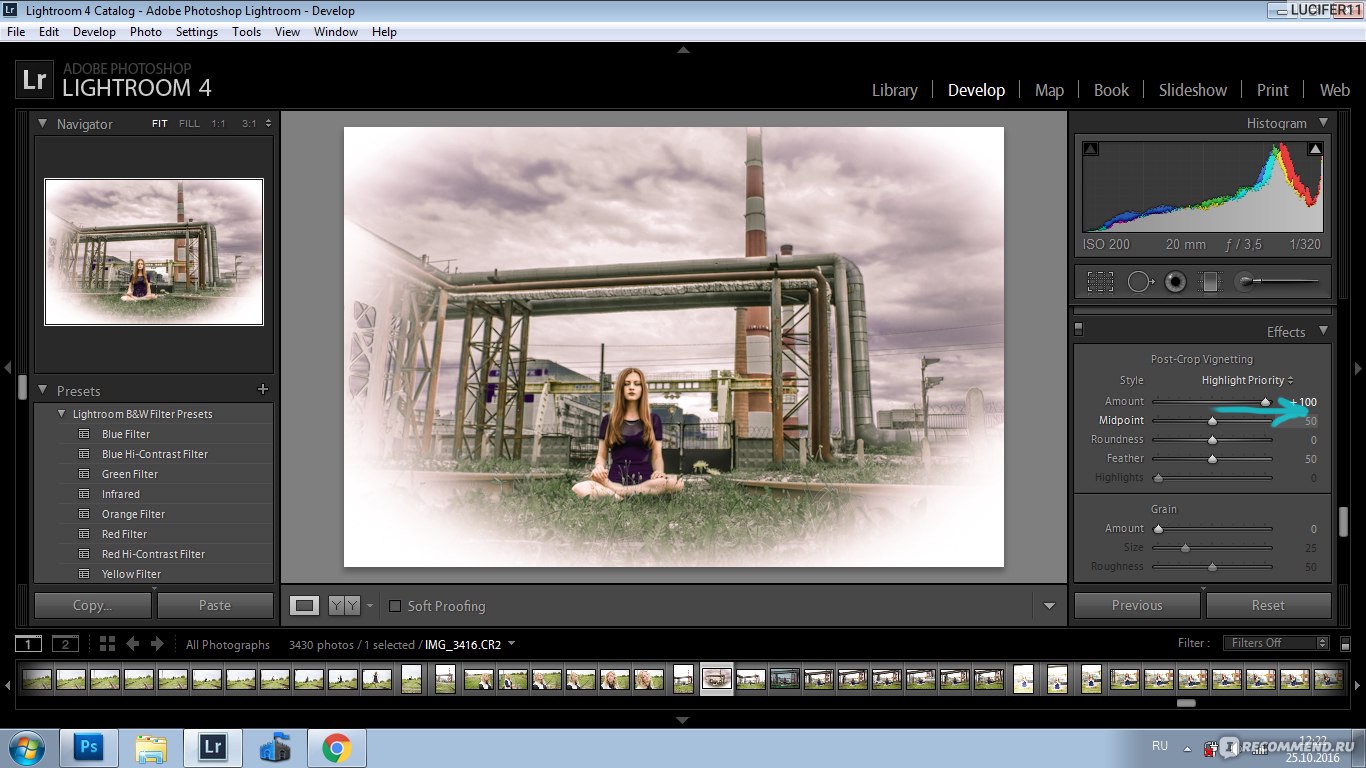
Task: Click the Paste button
Action: [x=215, y=605]
